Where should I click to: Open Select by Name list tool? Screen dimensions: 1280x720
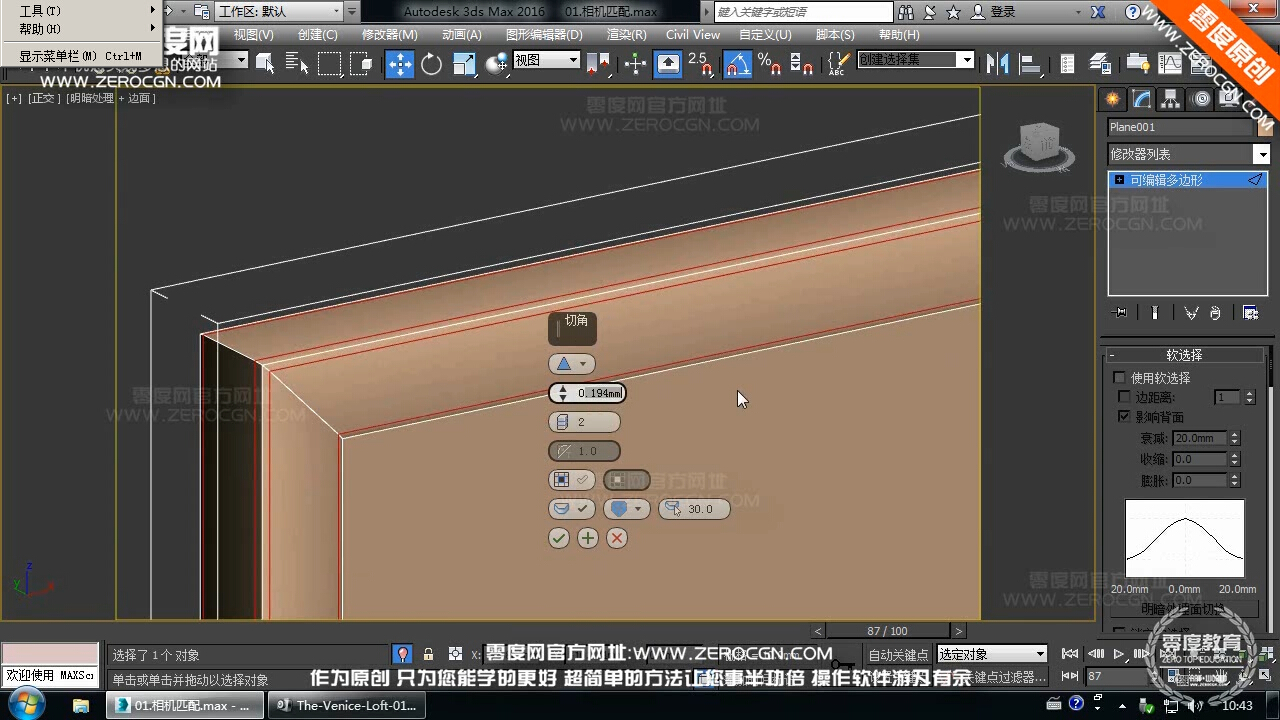point(297,64)
